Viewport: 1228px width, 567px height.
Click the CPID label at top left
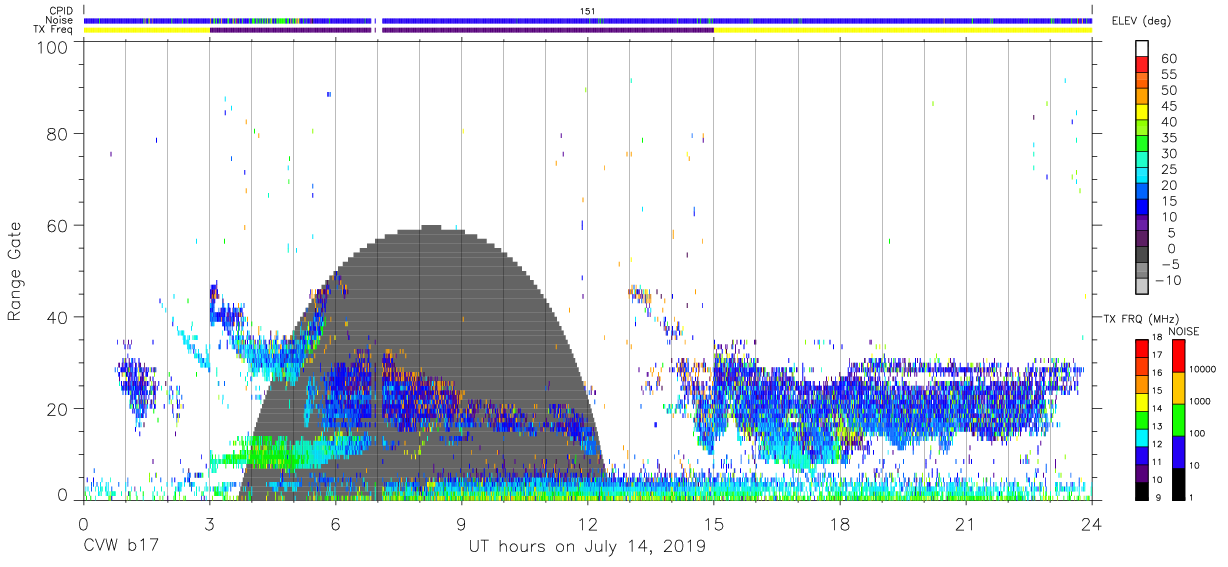(x=60, y=10)
